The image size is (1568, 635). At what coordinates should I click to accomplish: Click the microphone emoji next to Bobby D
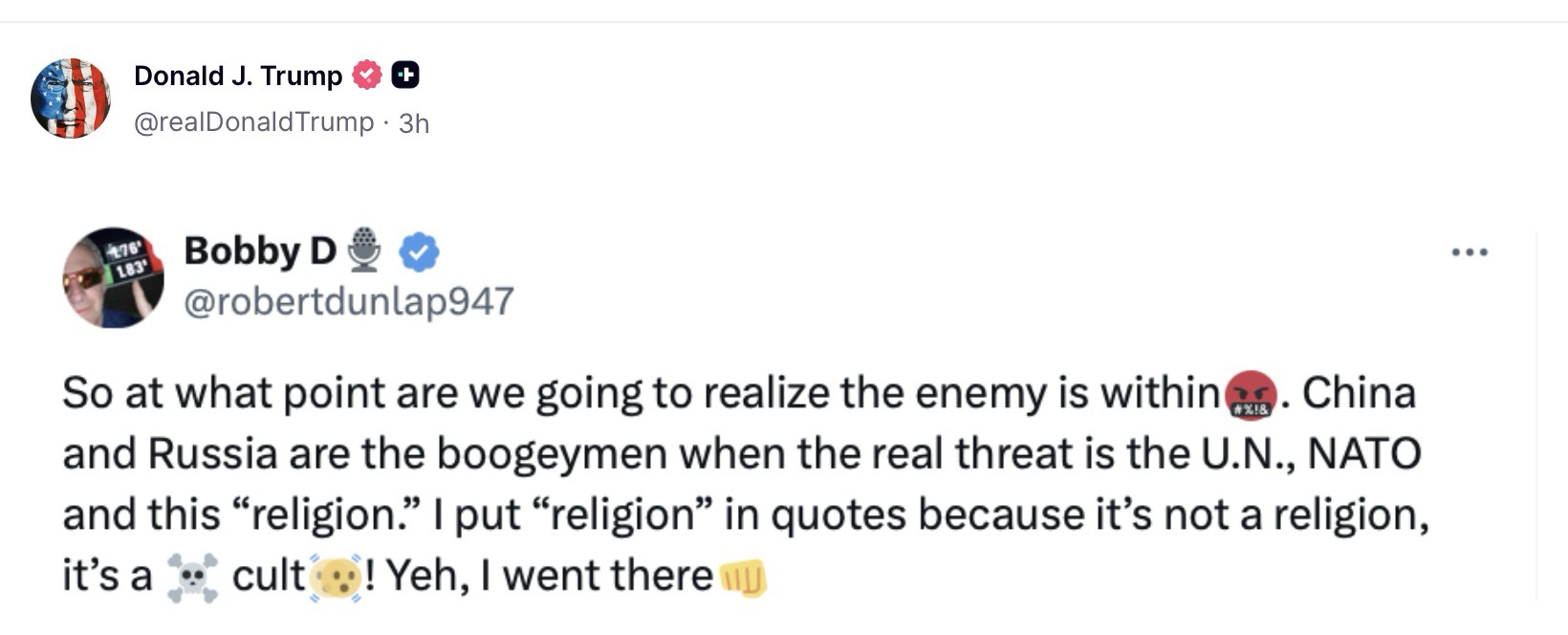363,250
